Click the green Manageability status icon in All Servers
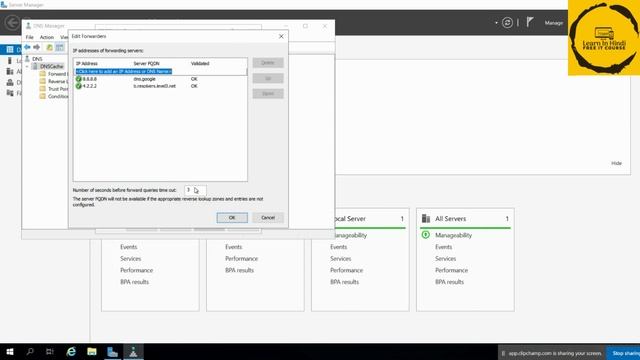640x360 pixels. (x=426, y=235)
